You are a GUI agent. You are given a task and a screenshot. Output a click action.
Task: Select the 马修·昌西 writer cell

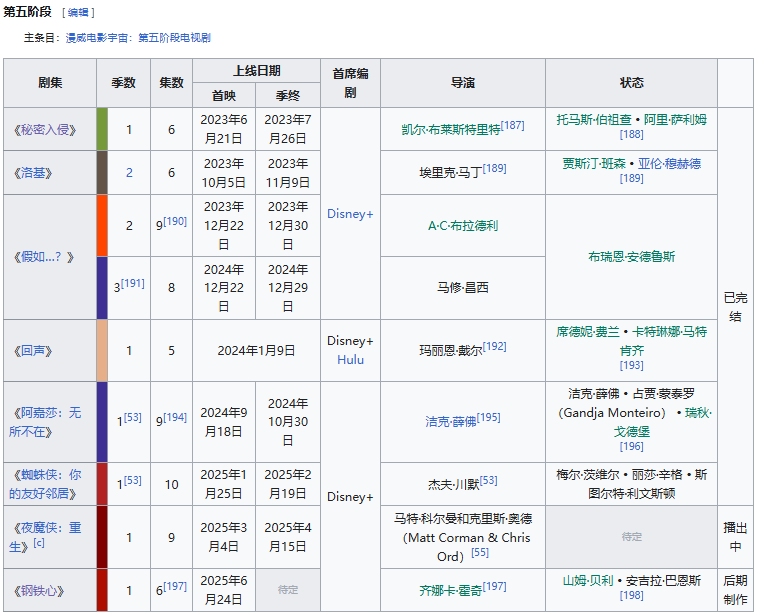click(463, 288)
